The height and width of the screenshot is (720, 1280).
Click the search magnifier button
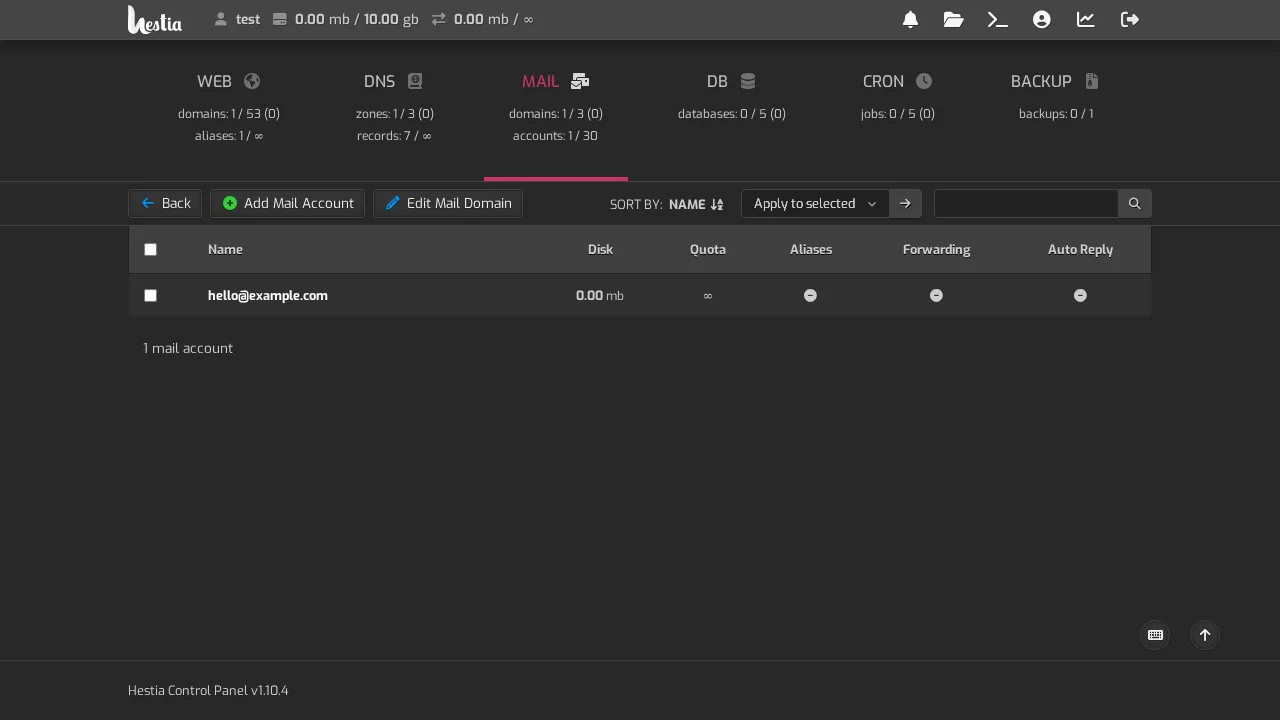click(x=1134, y=203)
